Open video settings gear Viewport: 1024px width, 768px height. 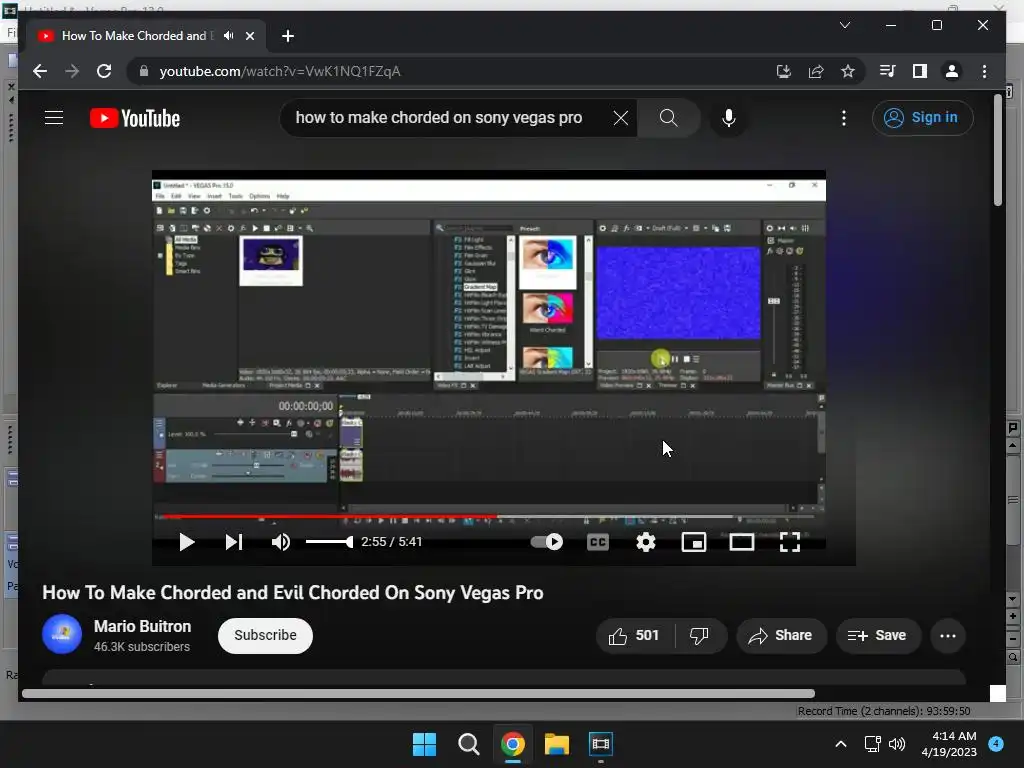pos(646,542)
